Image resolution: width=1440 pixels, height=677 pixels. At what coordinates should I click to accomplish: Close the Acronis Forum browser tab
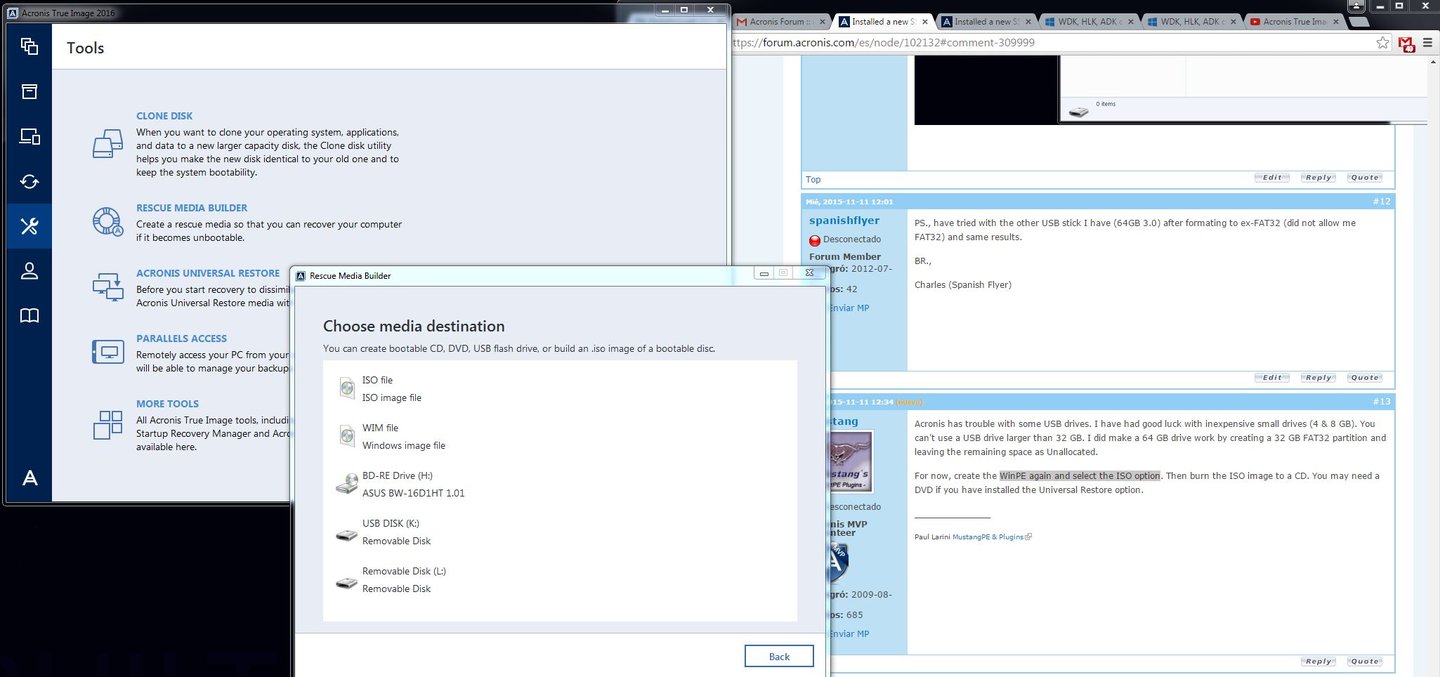coord(821,21)
